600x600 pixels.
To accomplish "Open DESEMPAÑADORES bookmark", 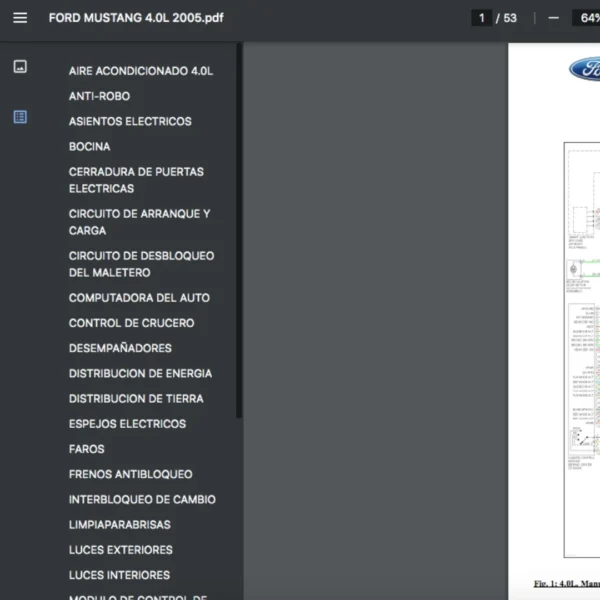I will click(120, 348).
